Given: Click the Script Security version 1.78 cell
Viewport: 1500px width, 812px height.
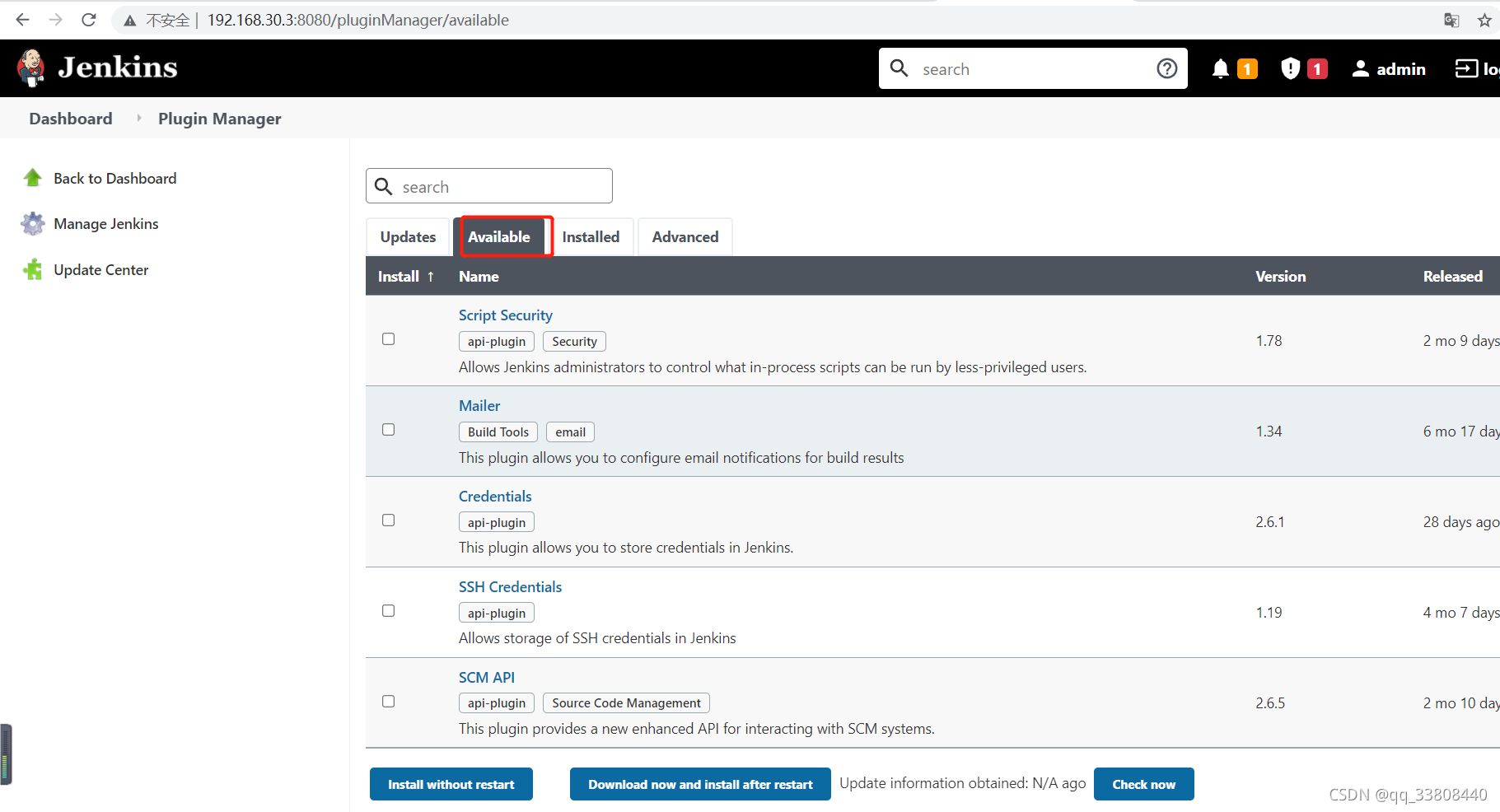Looking at the screenshot, I should coord(1269,341).
